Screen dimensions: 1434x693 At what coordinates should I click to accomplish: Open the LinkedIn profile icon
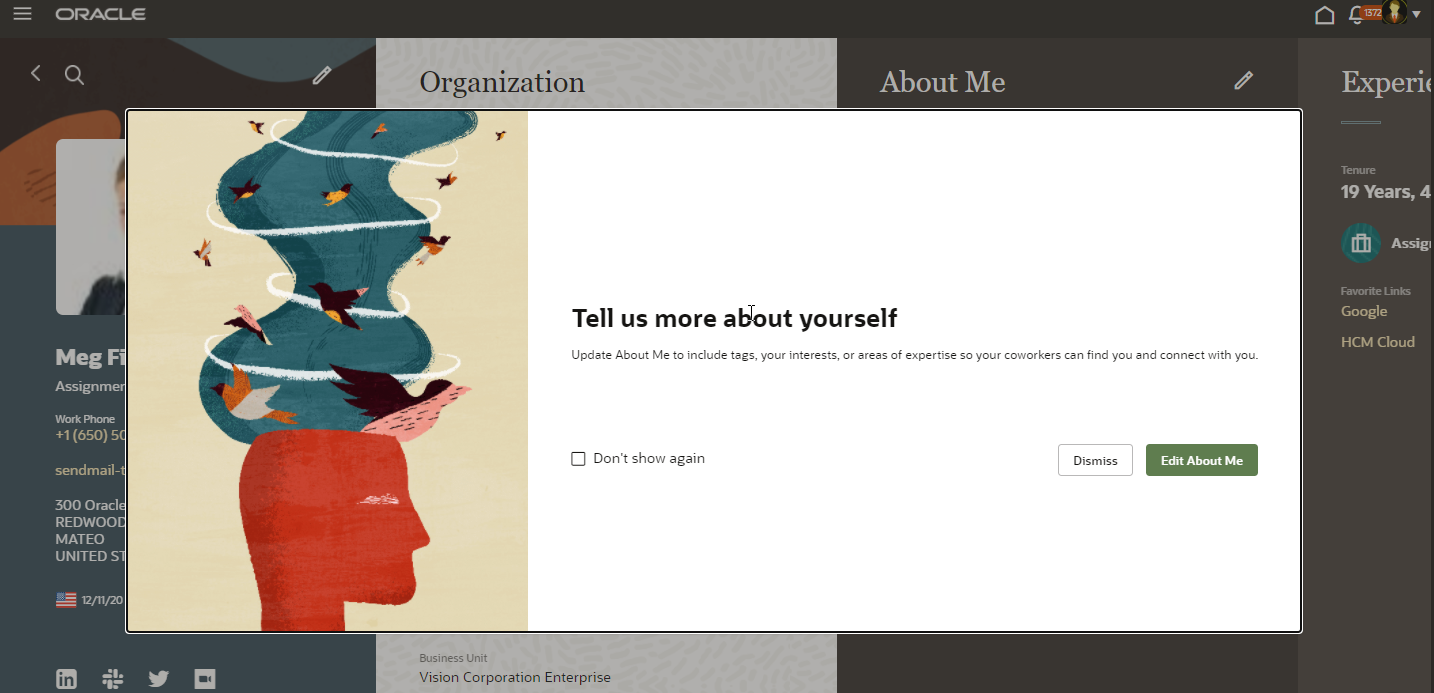(66, 679)
